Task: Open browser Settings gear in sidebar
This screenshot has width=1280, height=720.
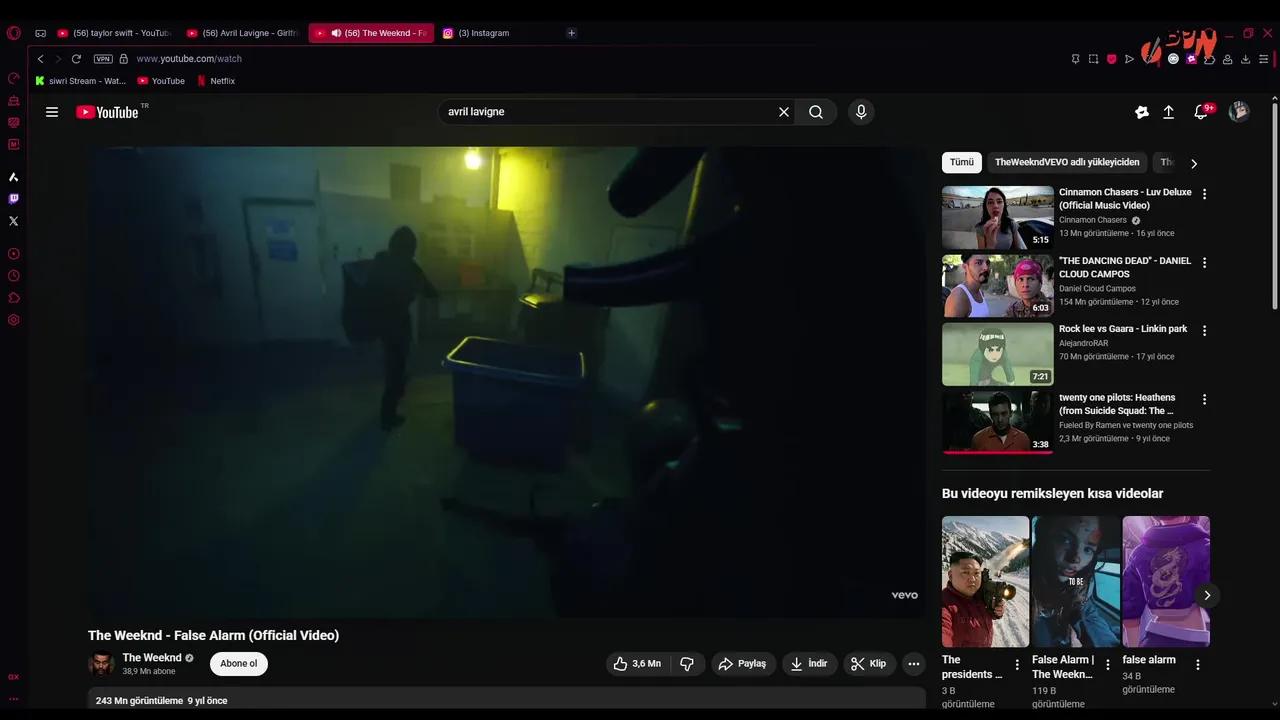Action: [13, 320]
